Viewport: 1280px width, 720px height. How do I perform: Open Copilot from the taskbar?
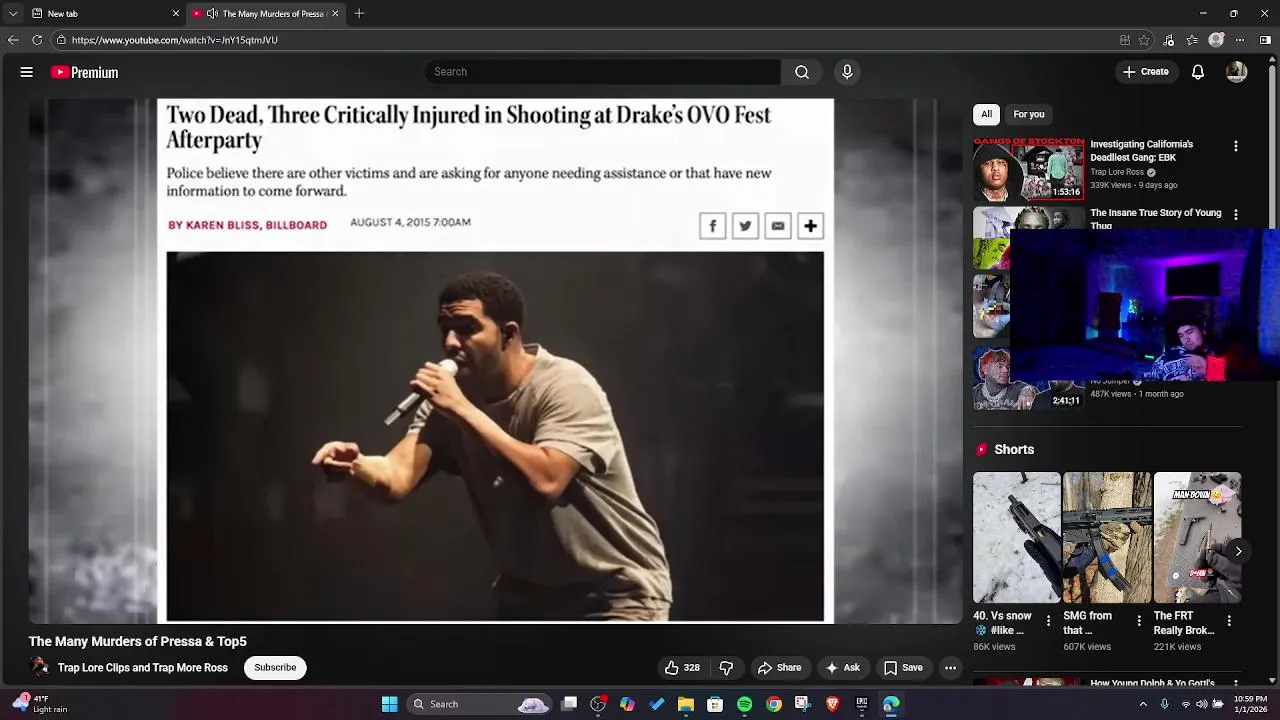point(627,704)
